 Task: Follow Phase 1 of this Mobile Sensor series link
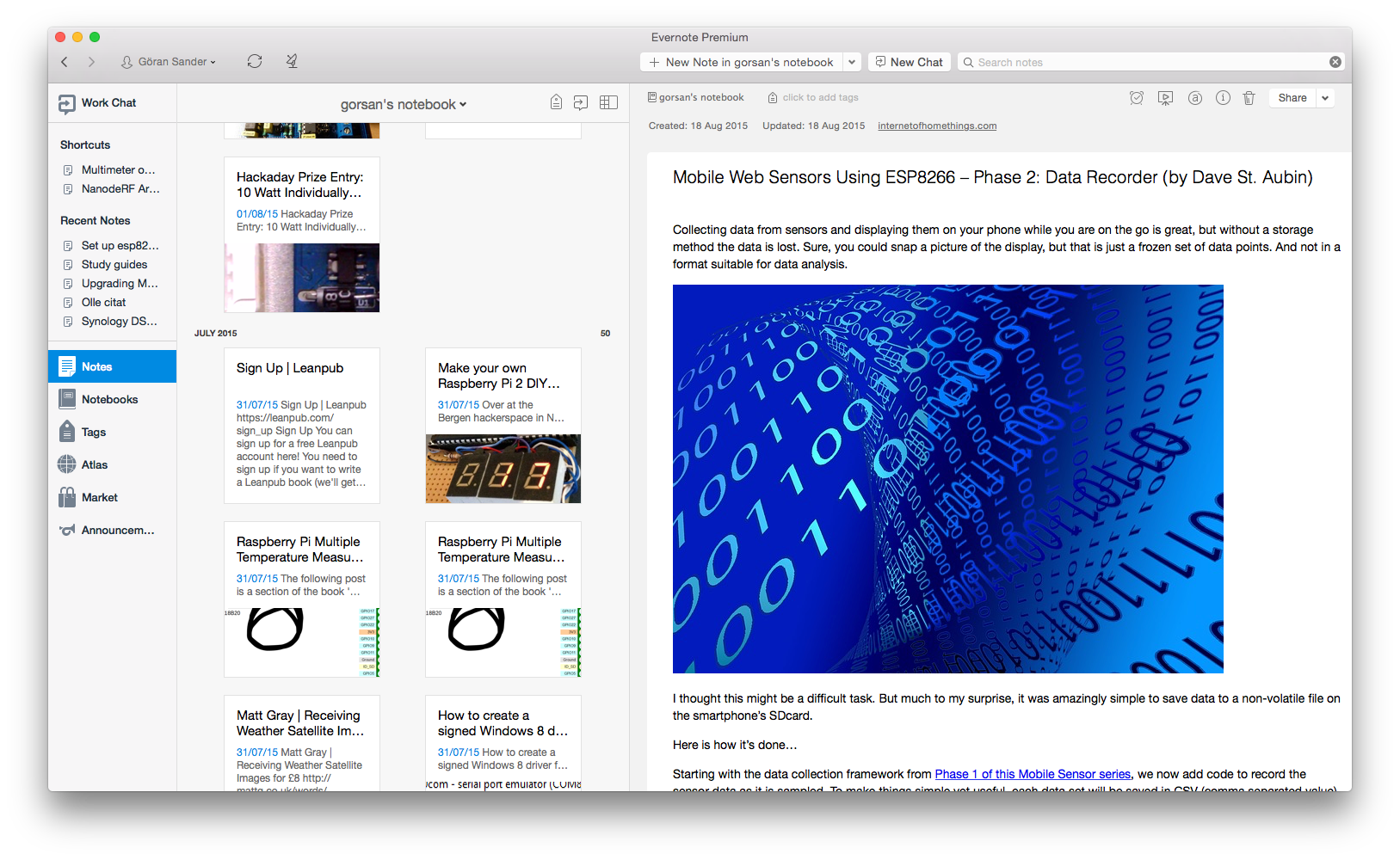tap(1033, 774)
